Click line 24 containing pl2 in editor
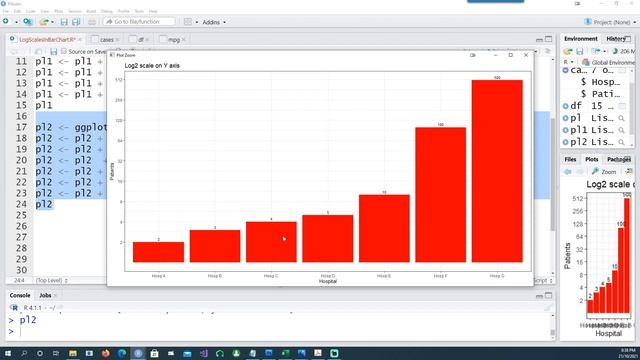 coord(44,204)
